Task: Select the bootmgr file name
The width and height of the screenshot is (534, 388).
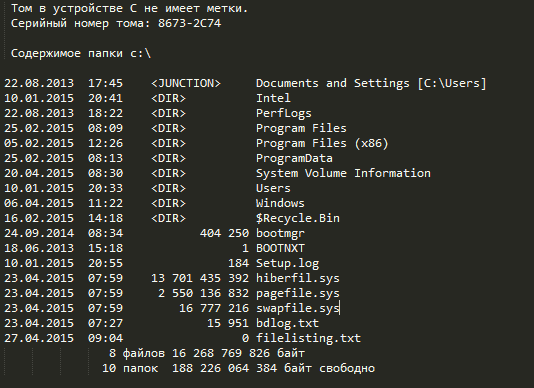Action: click(x=280, y=233)
